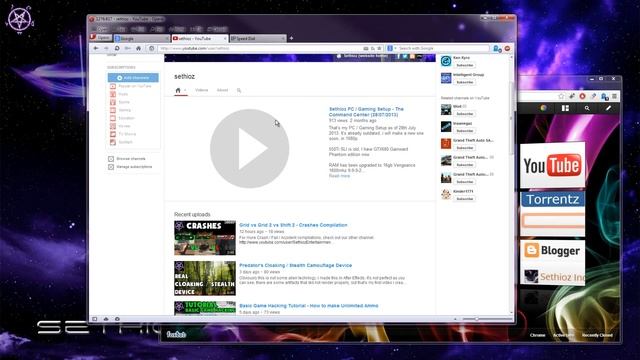Open the Opera home page button
The image size is (640, 360).
(x=138, y=48)
